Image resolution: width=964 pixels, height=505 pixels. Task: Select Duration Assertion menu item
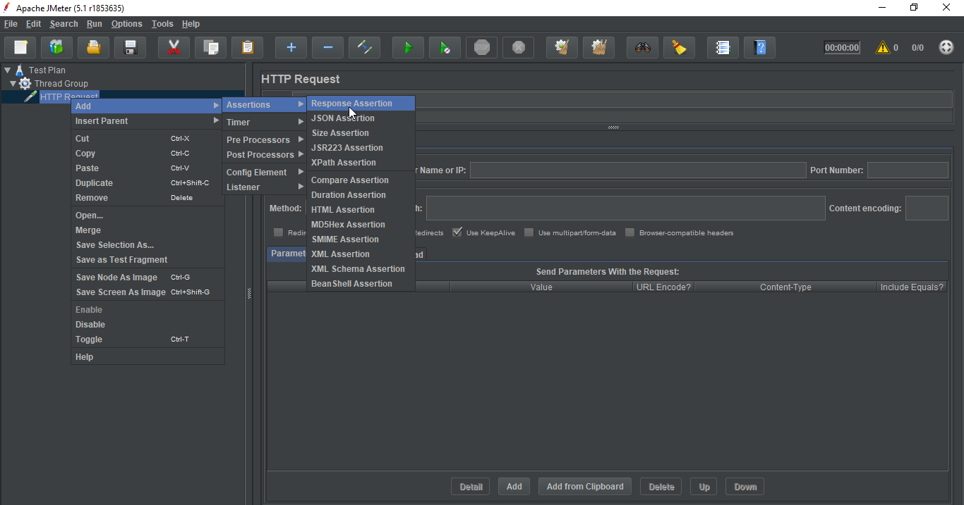click(361, 195)
